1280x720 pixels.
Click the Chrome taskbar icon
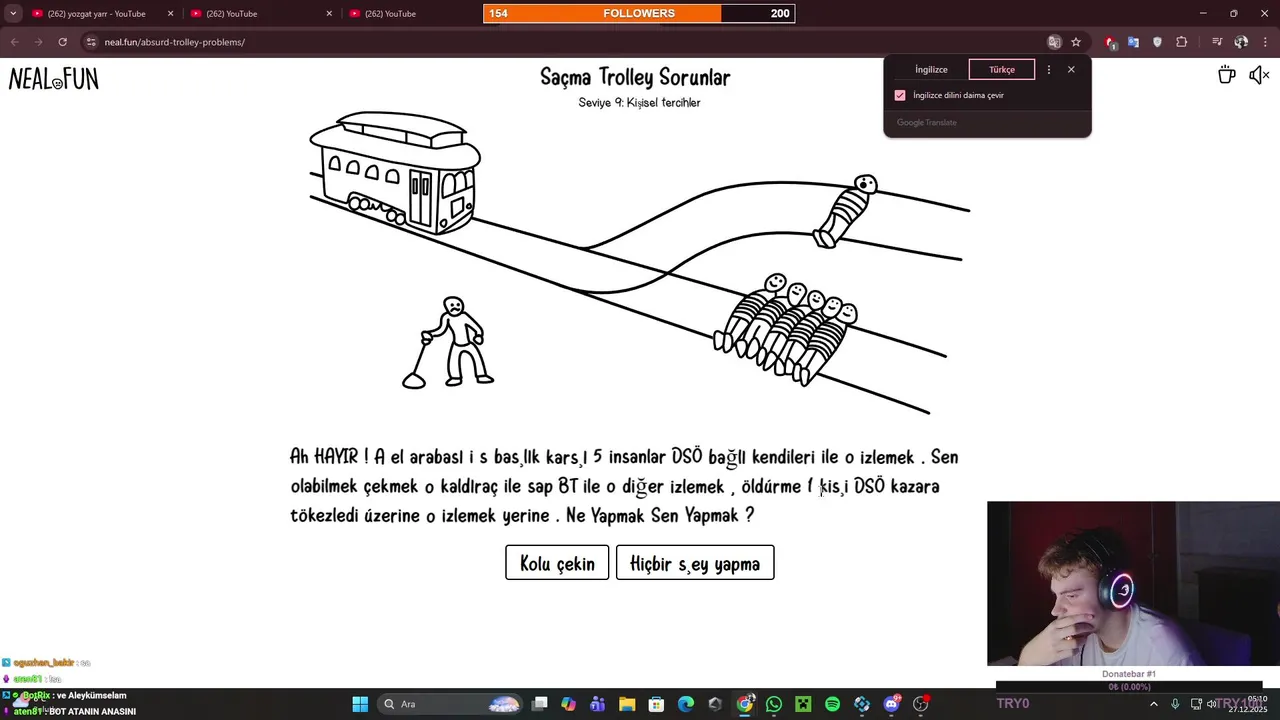pos(745,704)
